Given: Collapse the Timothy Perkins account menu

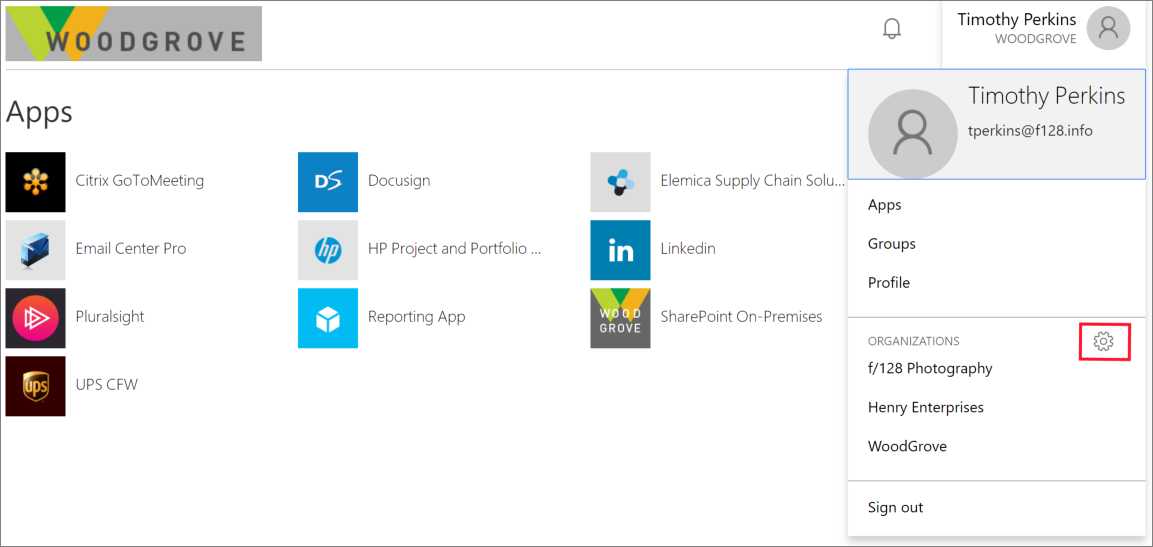Looking at the screenshot, I should tap(1043, 29).
